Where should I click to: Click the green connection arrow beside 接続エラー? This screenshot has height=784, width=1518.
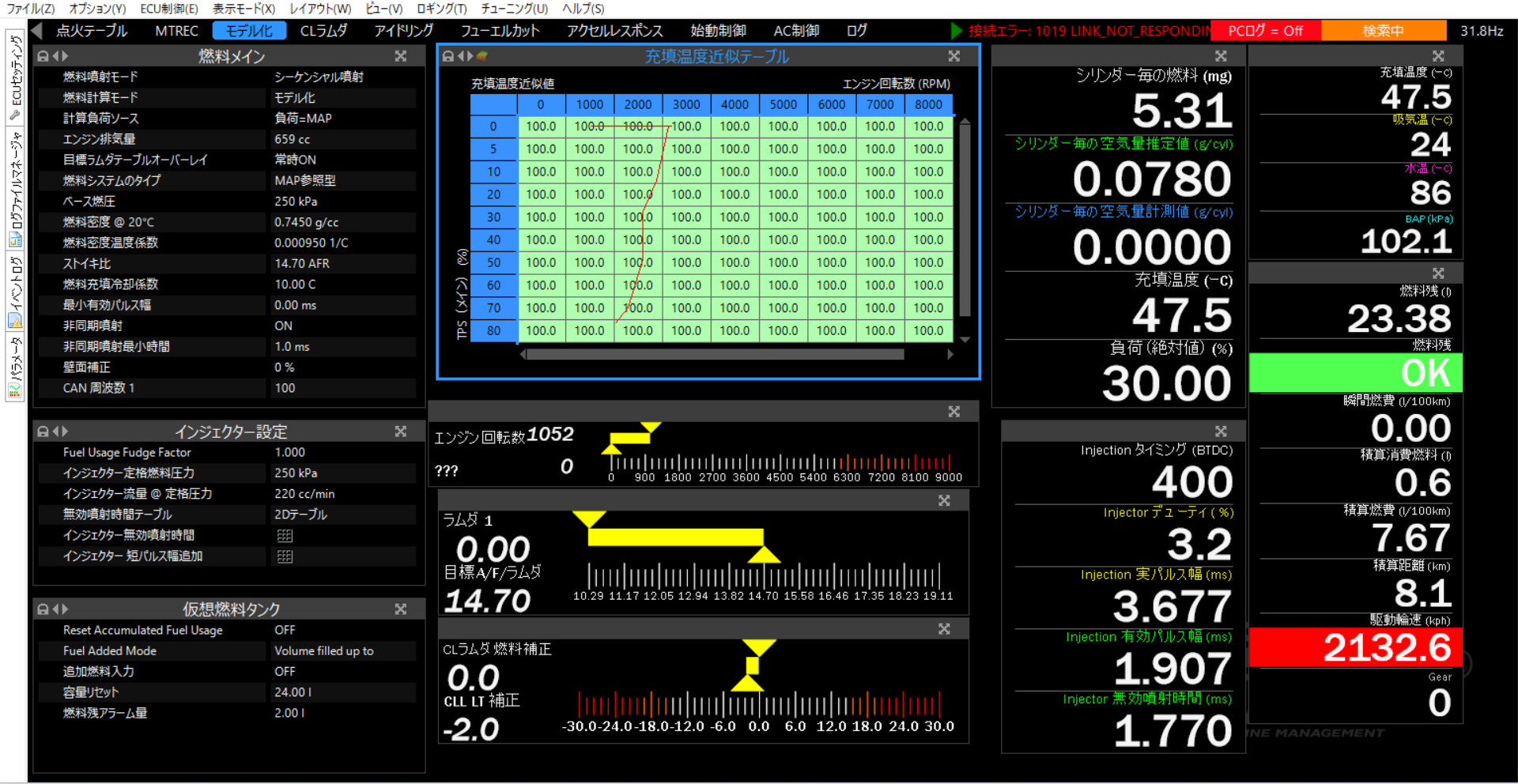coord(957,31)
